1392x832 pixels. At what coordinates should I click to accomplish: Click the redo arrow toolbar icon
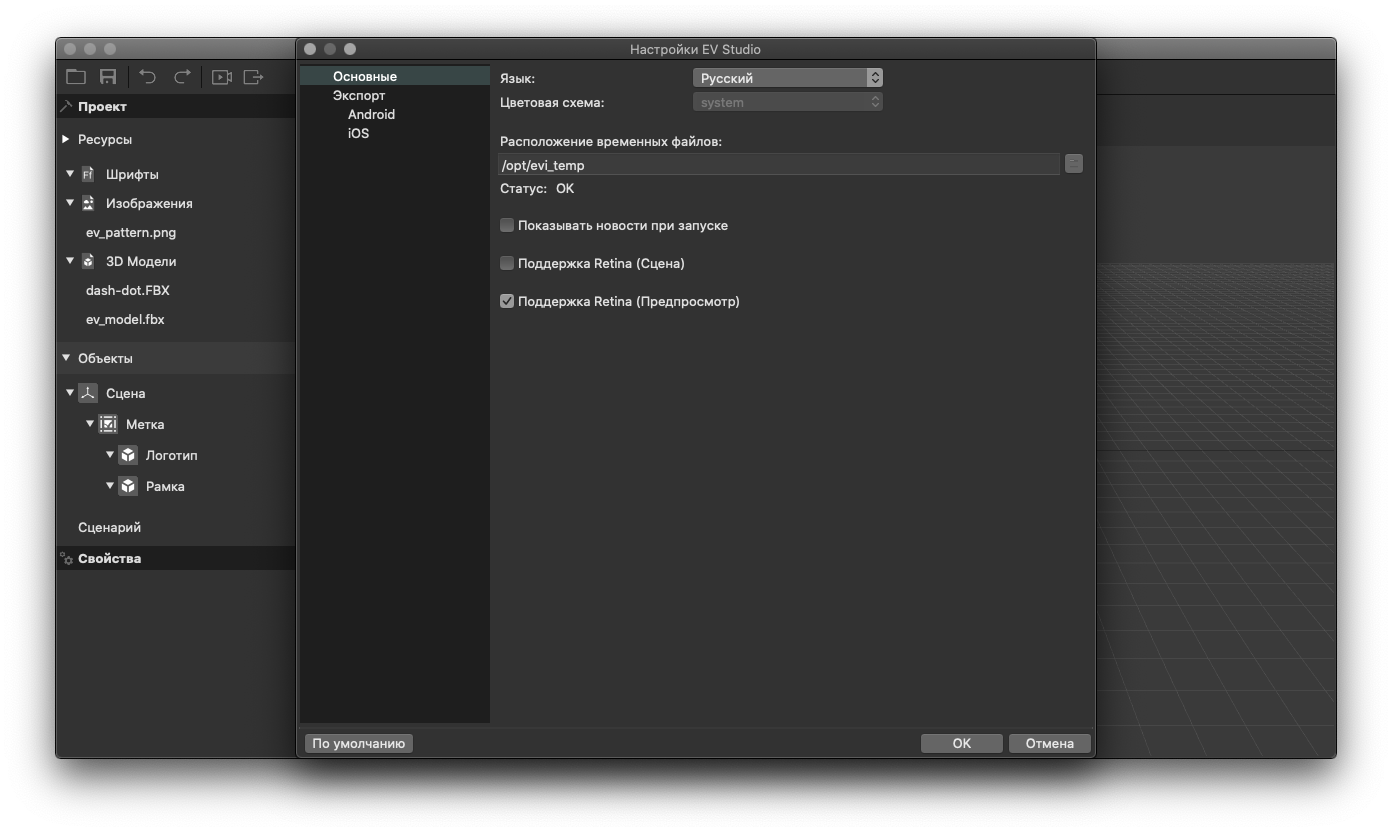pyautogui.click(x=182, y=77)
